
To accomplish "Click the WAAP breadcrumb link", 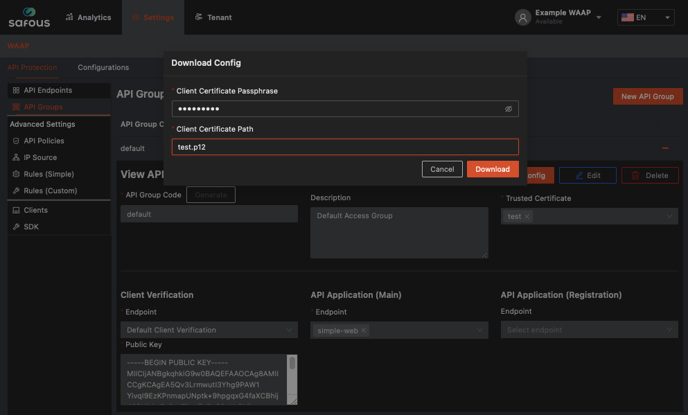I will (x=18, y=46).
